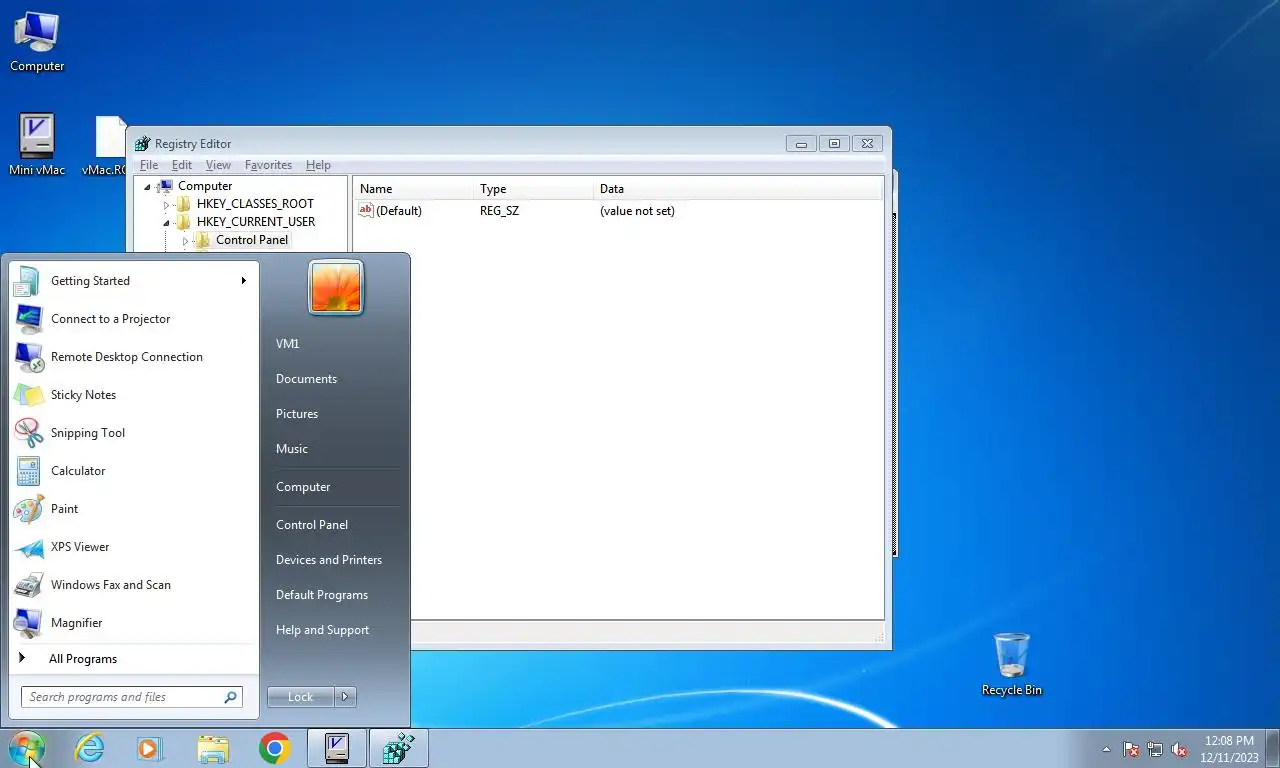Open Music from Start menu
Viewport: 1280px width, 768px height.
(x=292, y=449)
